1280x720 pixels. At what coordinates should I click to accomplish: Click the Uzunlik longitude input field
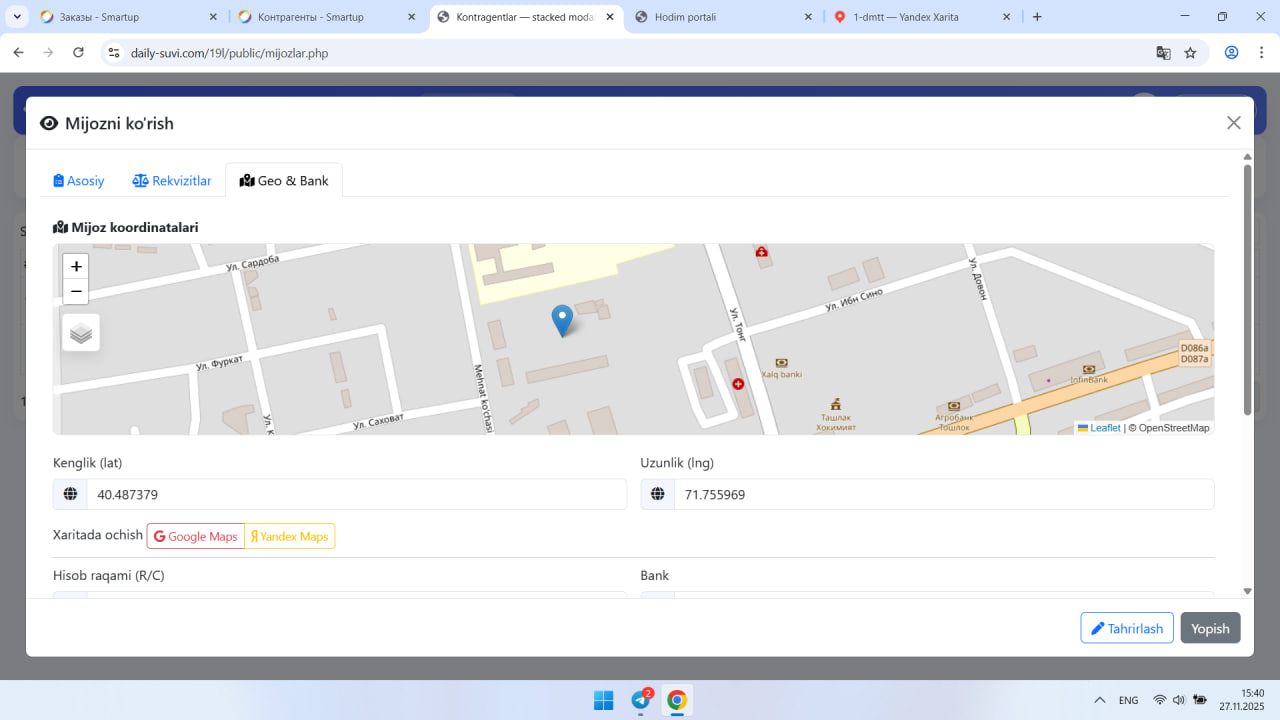pos(943,495)
